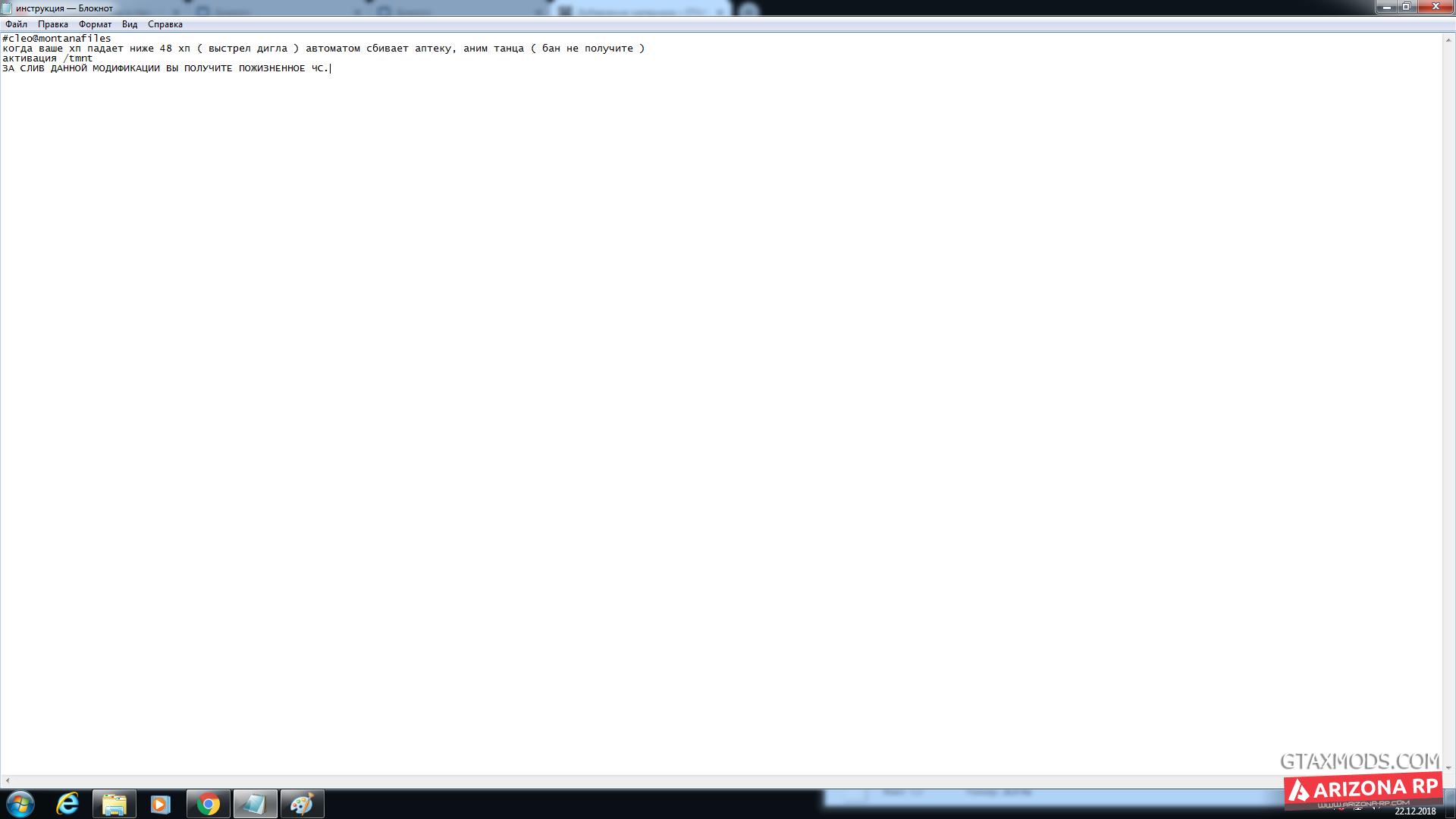This screenshot has width=1456, height=819.
Task: Open Windows Explorer folder icon in taskbar
Action: [115, 804]
